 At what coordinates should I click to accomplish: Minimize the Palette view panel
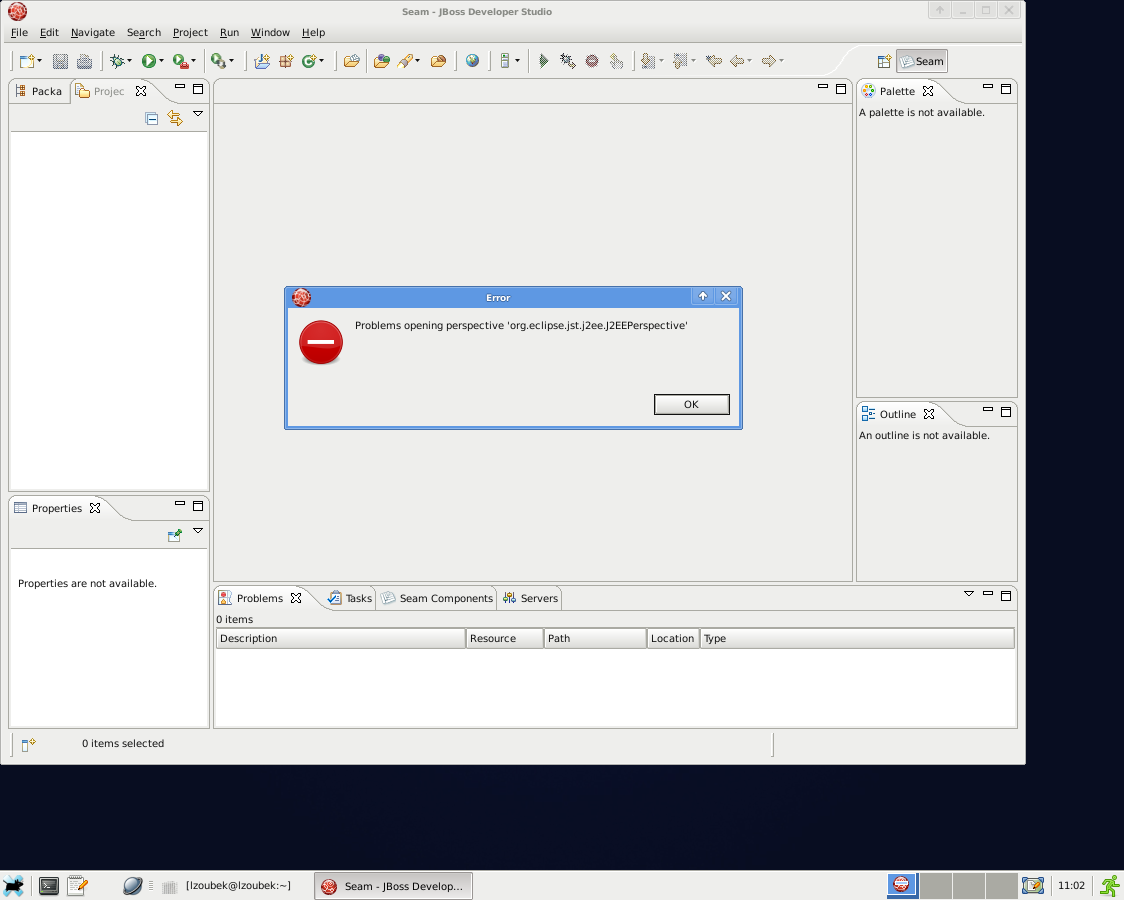click(987, 87)
